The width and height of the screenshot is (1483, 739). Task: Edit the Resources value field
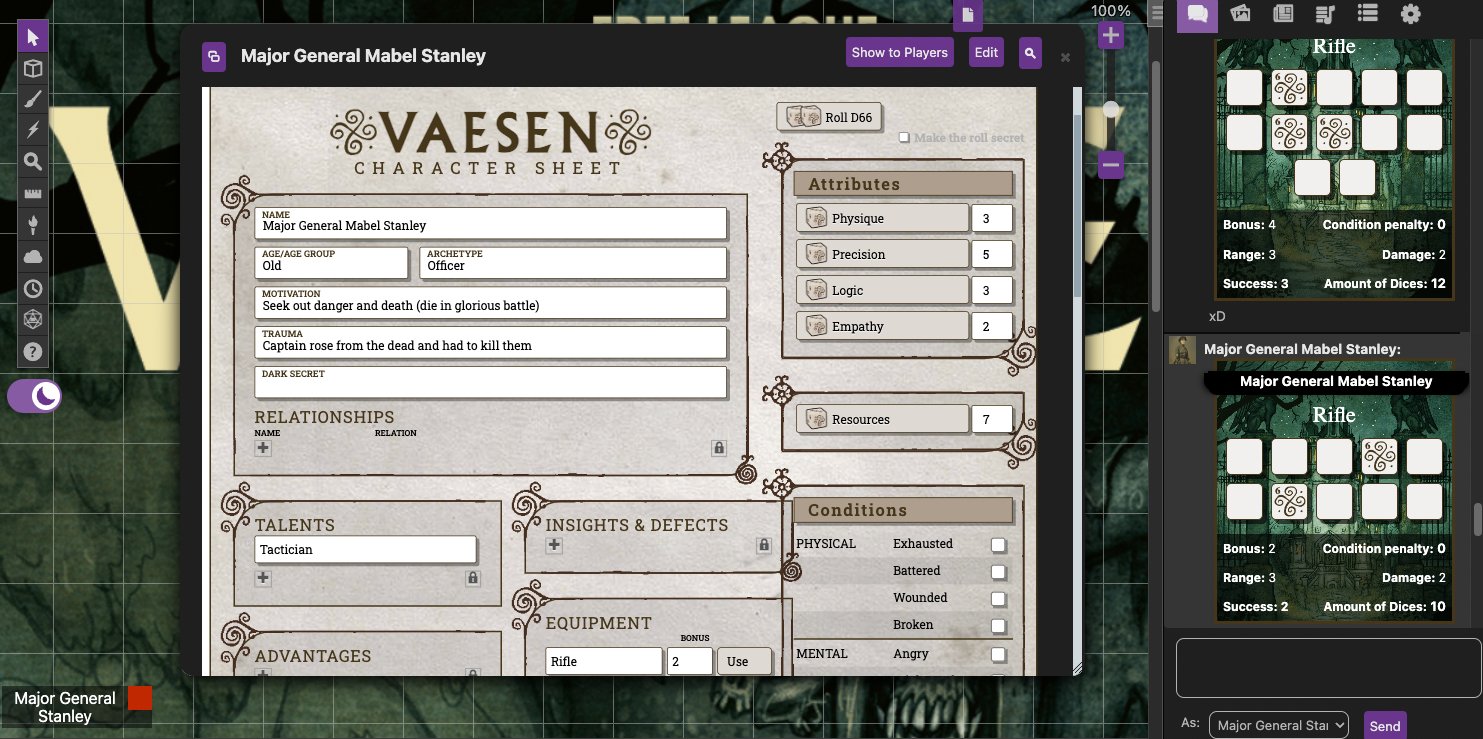[x=992, y=419]
